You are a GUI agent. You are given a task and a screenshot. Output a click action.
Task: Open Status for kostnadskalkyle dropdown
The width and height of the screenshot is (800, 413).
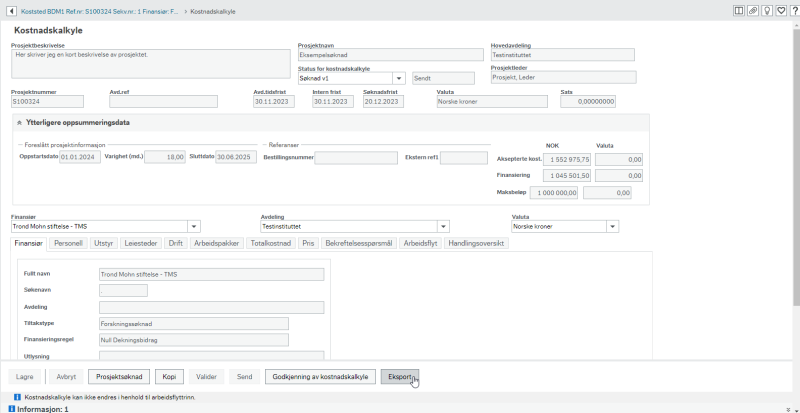tap(398, 78)
